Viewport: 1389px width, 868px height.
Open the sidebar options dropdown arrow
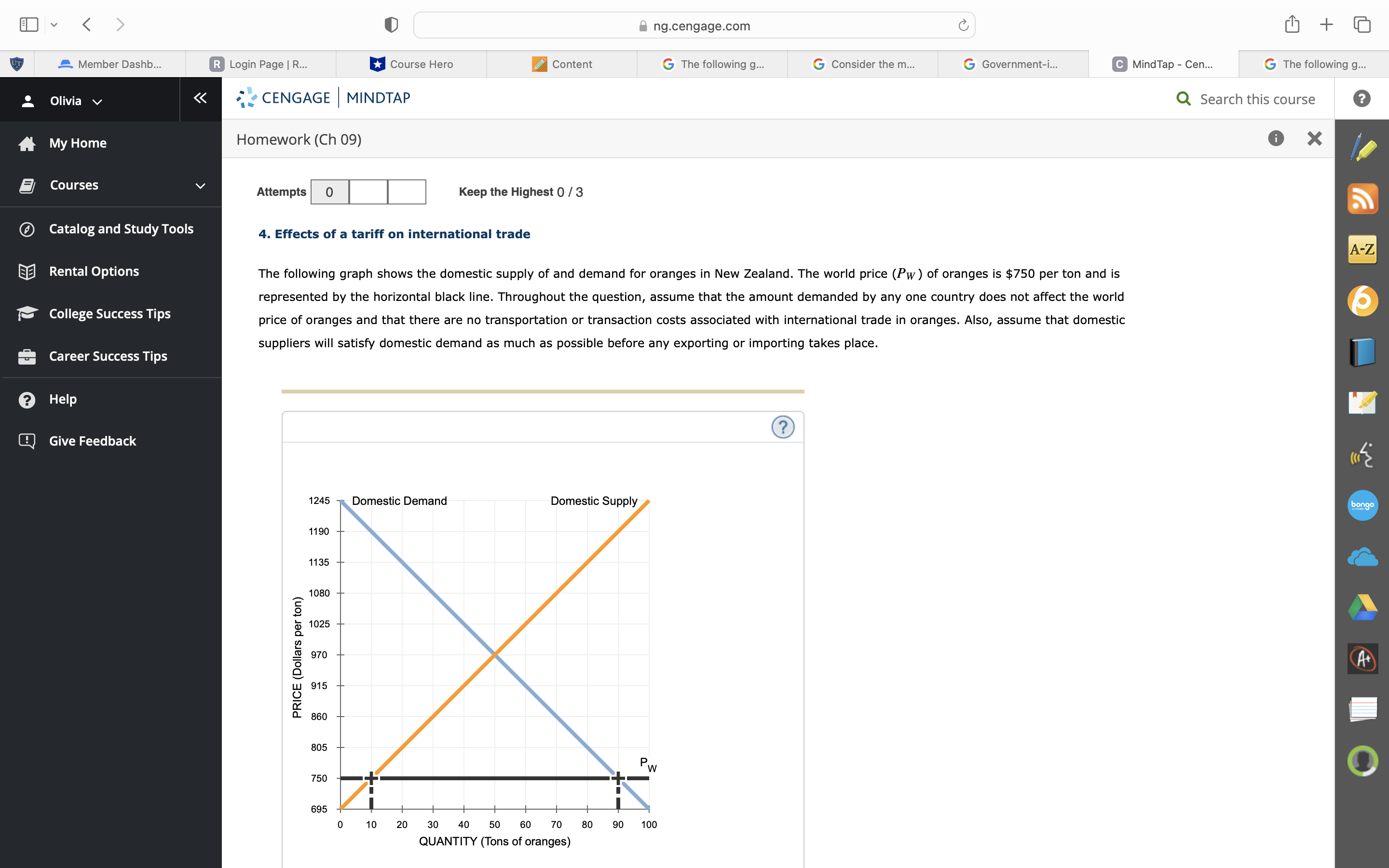54,25
